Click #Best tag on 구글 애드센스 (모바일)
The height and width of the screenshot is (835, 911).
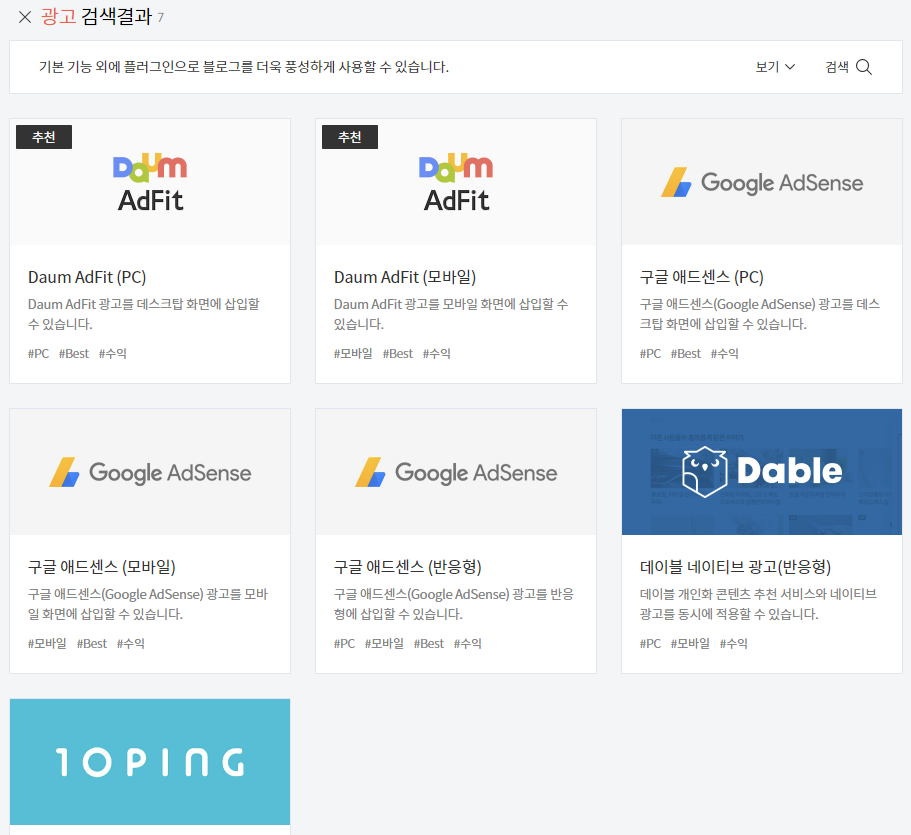[x=92, y=643]
